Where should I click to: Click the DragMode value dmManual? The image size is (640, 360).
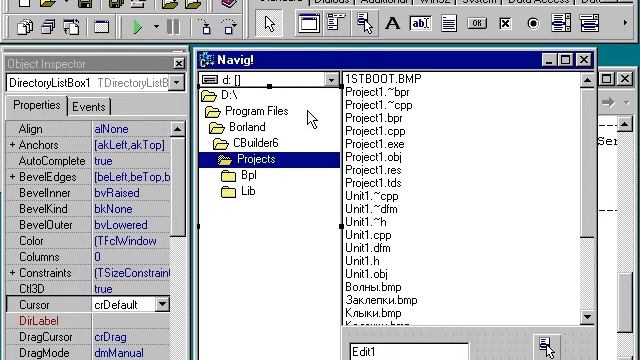pos(131,353)
